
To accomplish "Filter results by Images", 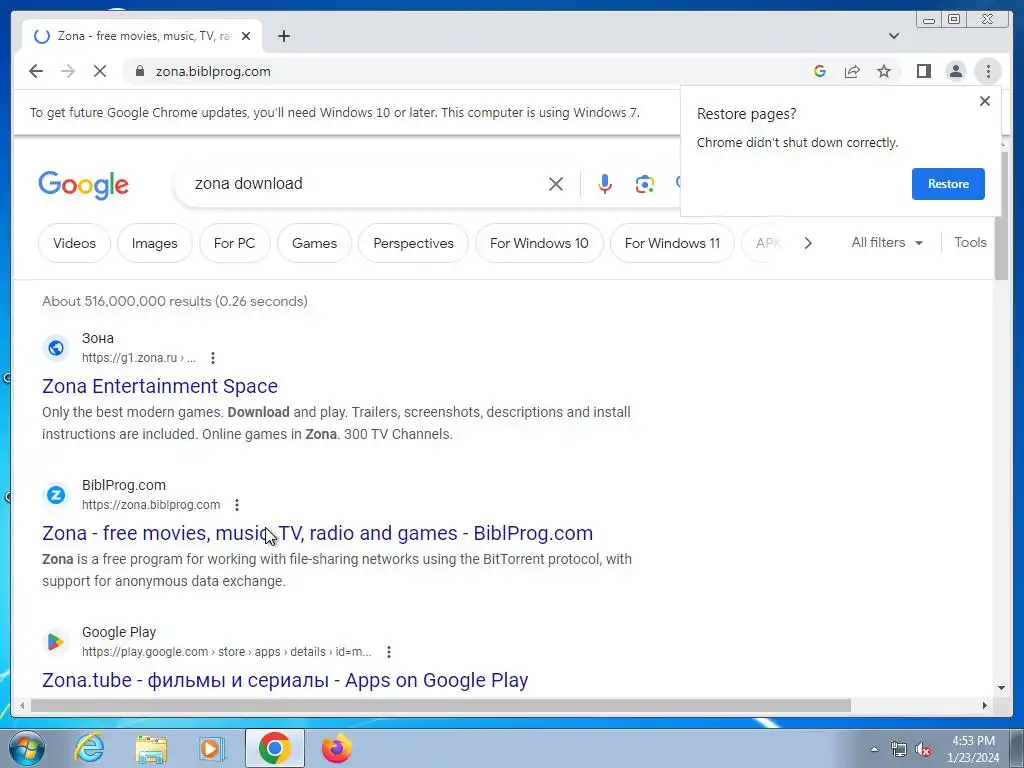I will tap(155, 243).
